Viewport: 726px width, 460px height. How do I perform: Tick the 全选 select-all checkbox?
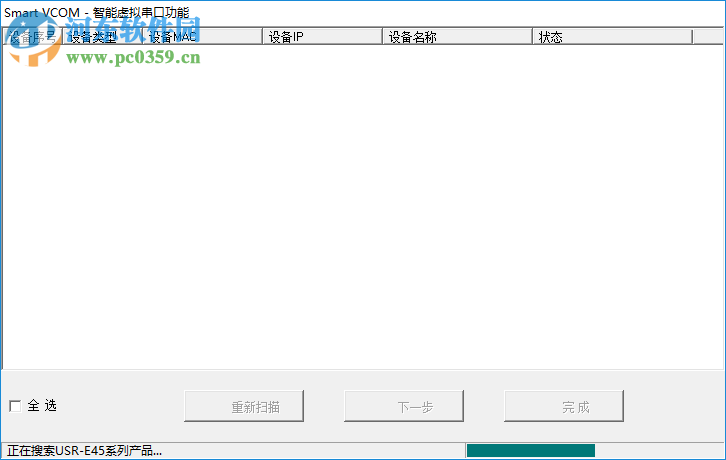coord(15,406)
